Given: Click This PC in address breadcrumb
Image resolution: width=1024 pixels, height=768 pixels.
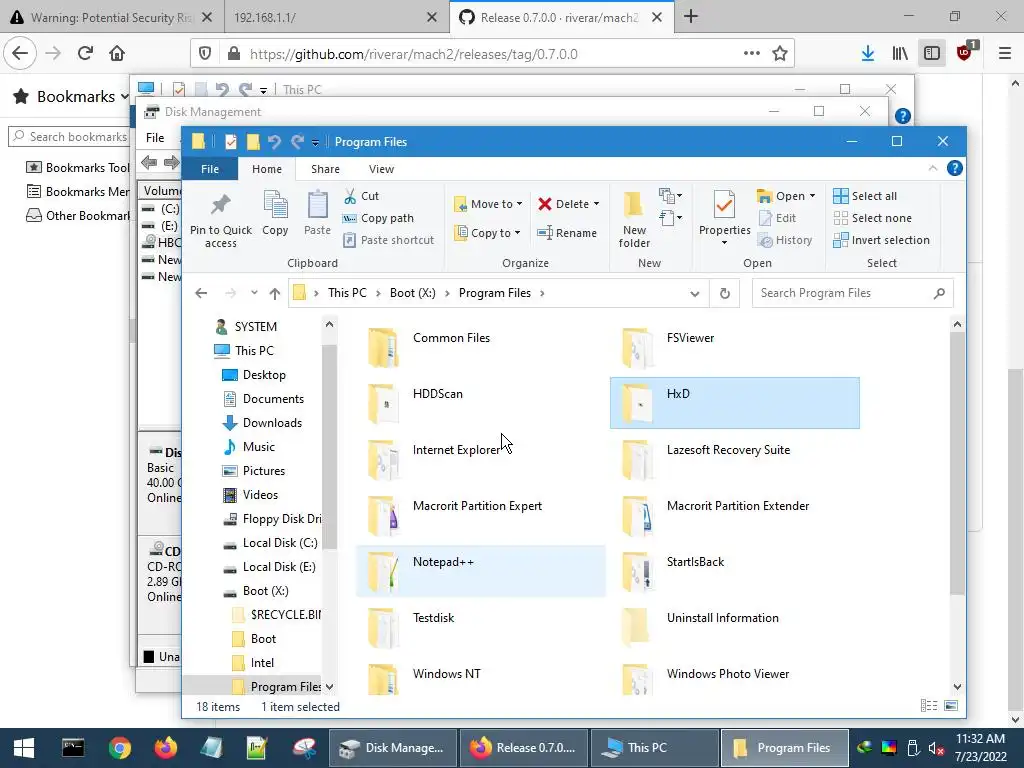Looking at the screenshot, I should tap(347, 293).
